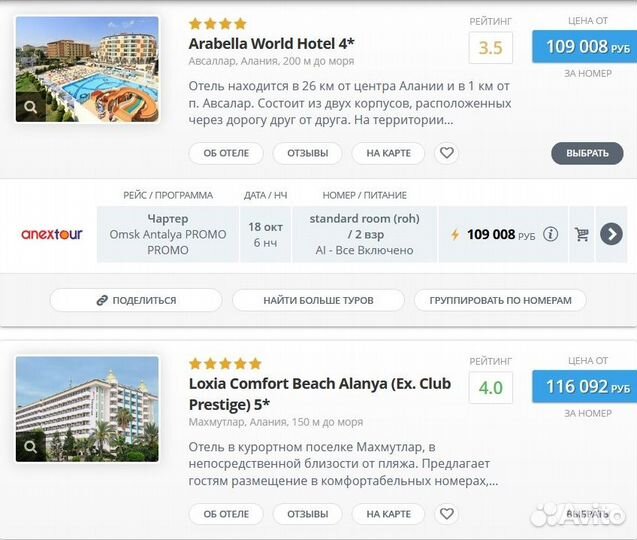Click Группировать по номерам button

500,300
